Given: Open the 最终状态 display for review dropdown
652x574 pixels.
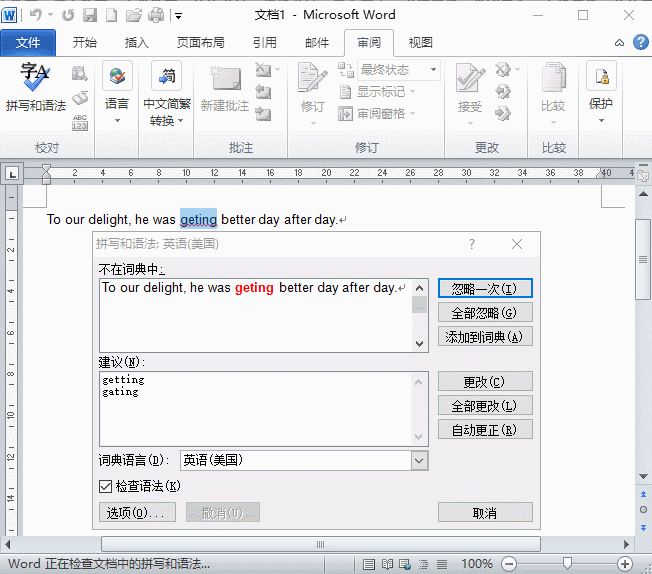Looking at the screenshot, I should [399, 69].
